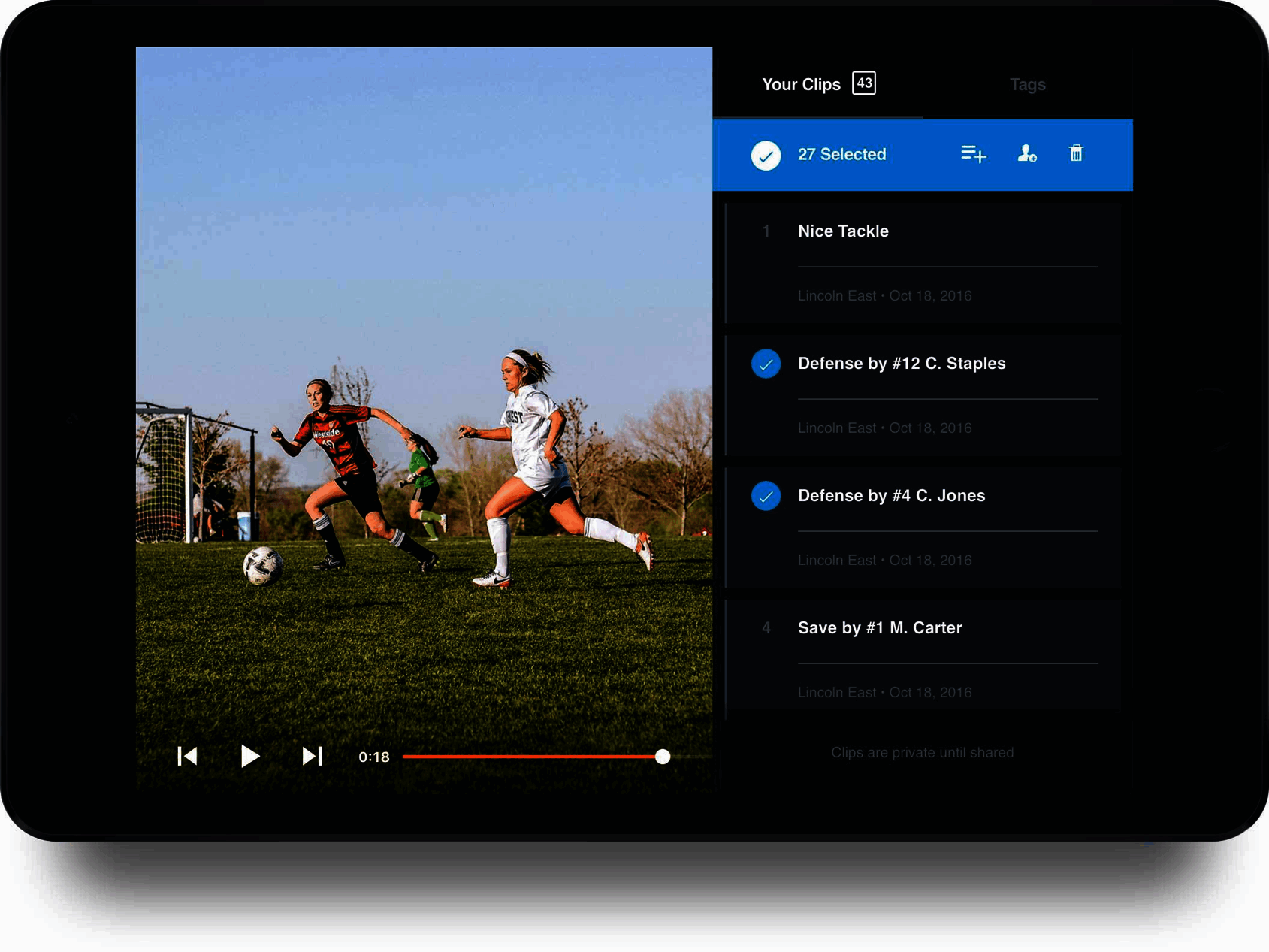Click the share-with-athlete person icon
The width and height of the screenshot is (1269, 952).
point(1026,154)
